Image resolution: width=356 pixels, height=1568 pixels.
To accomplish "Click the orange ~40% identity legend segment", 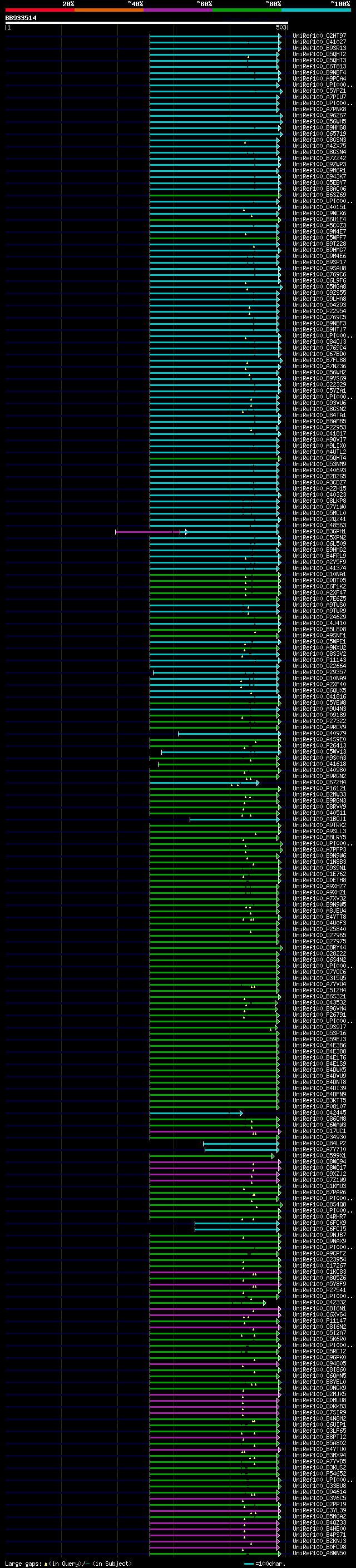I will tap(109, 10).
